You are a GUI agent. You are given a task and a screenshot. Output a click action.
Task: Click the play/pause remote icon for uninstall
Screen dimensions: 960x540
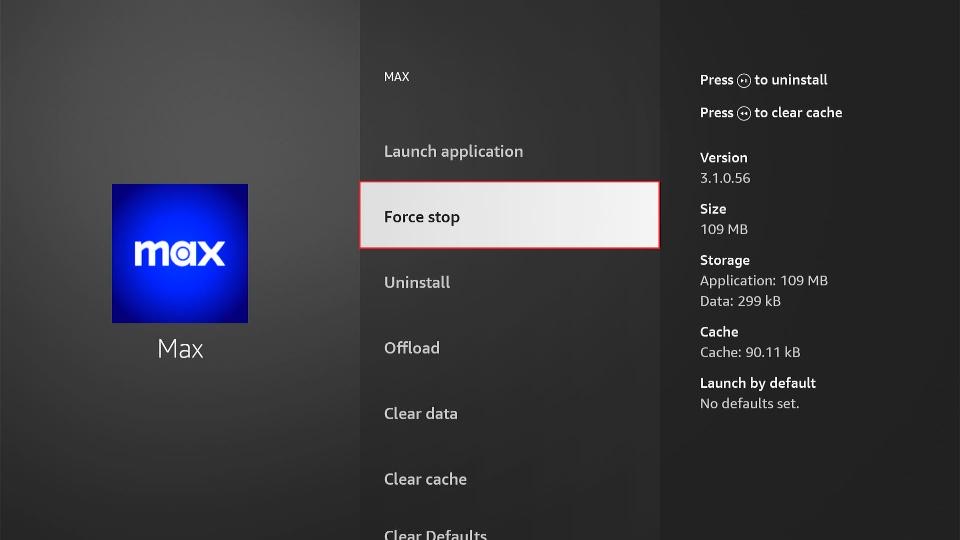point(744,80)
